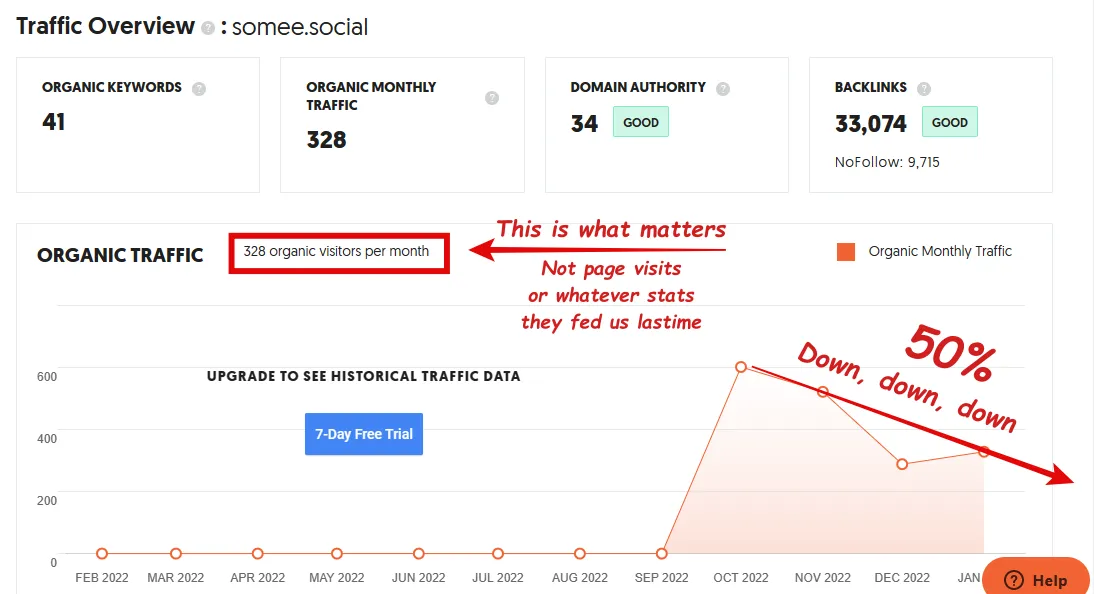Screen dimensions: 1094x594
Task: Select the NOV 2022 data point
Action: coord(823,392)
